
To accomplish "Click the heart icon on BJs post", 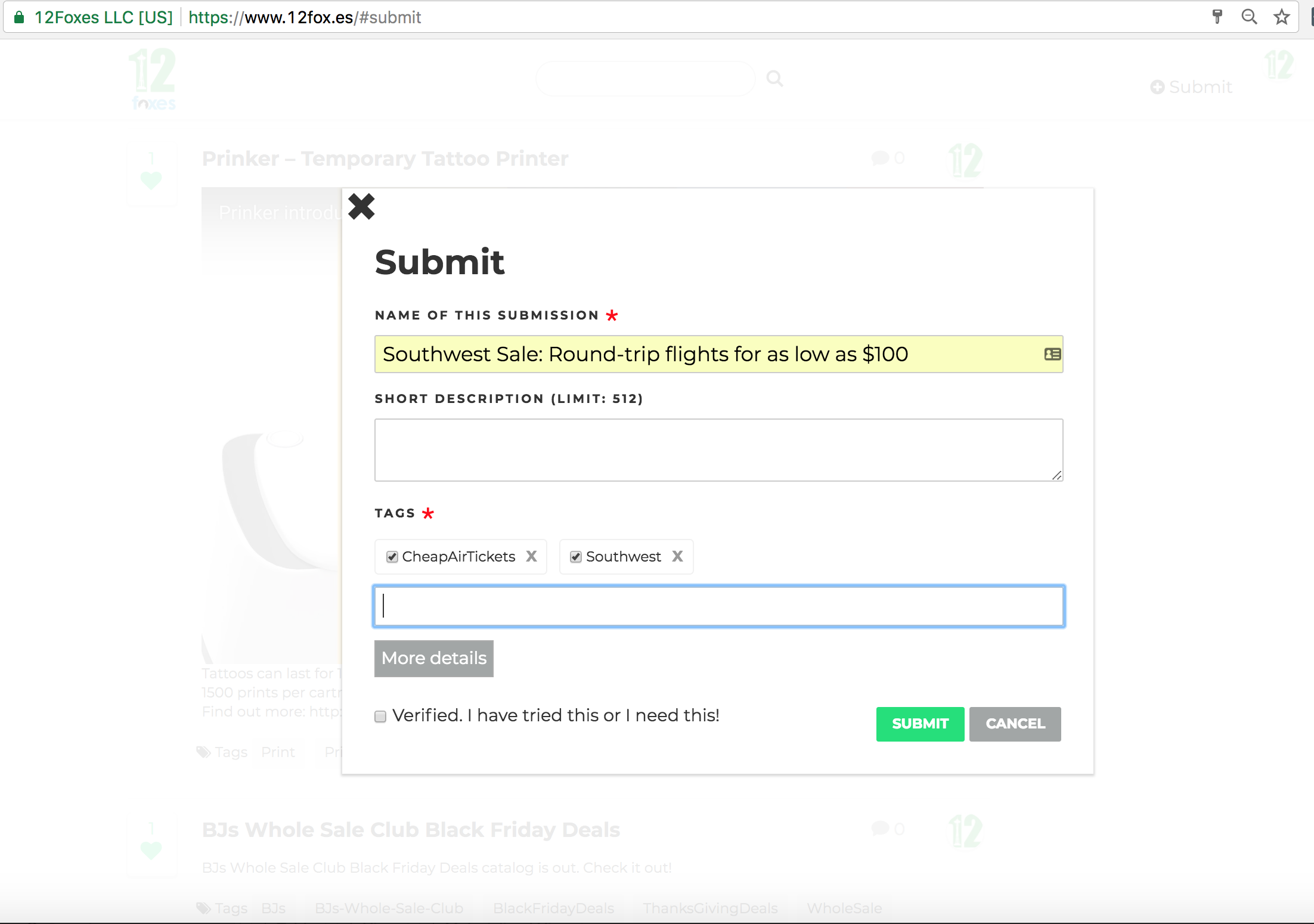I will (151, 849).
